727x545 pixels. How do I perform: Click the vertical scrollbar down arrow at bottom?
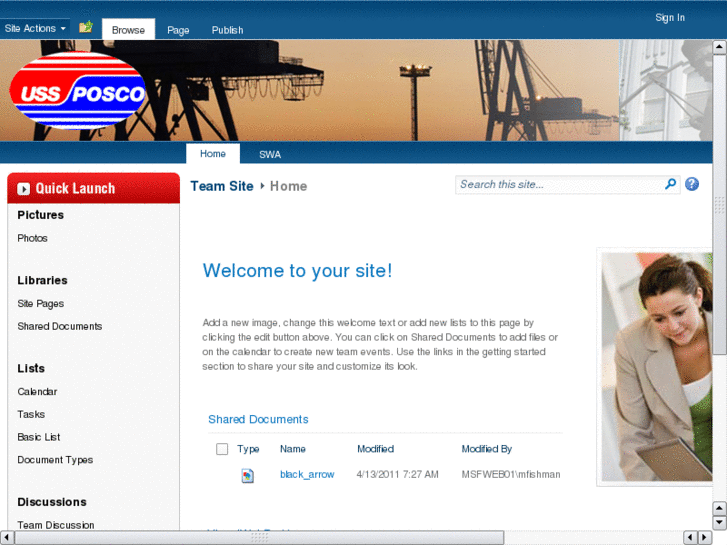coord(719,523)
